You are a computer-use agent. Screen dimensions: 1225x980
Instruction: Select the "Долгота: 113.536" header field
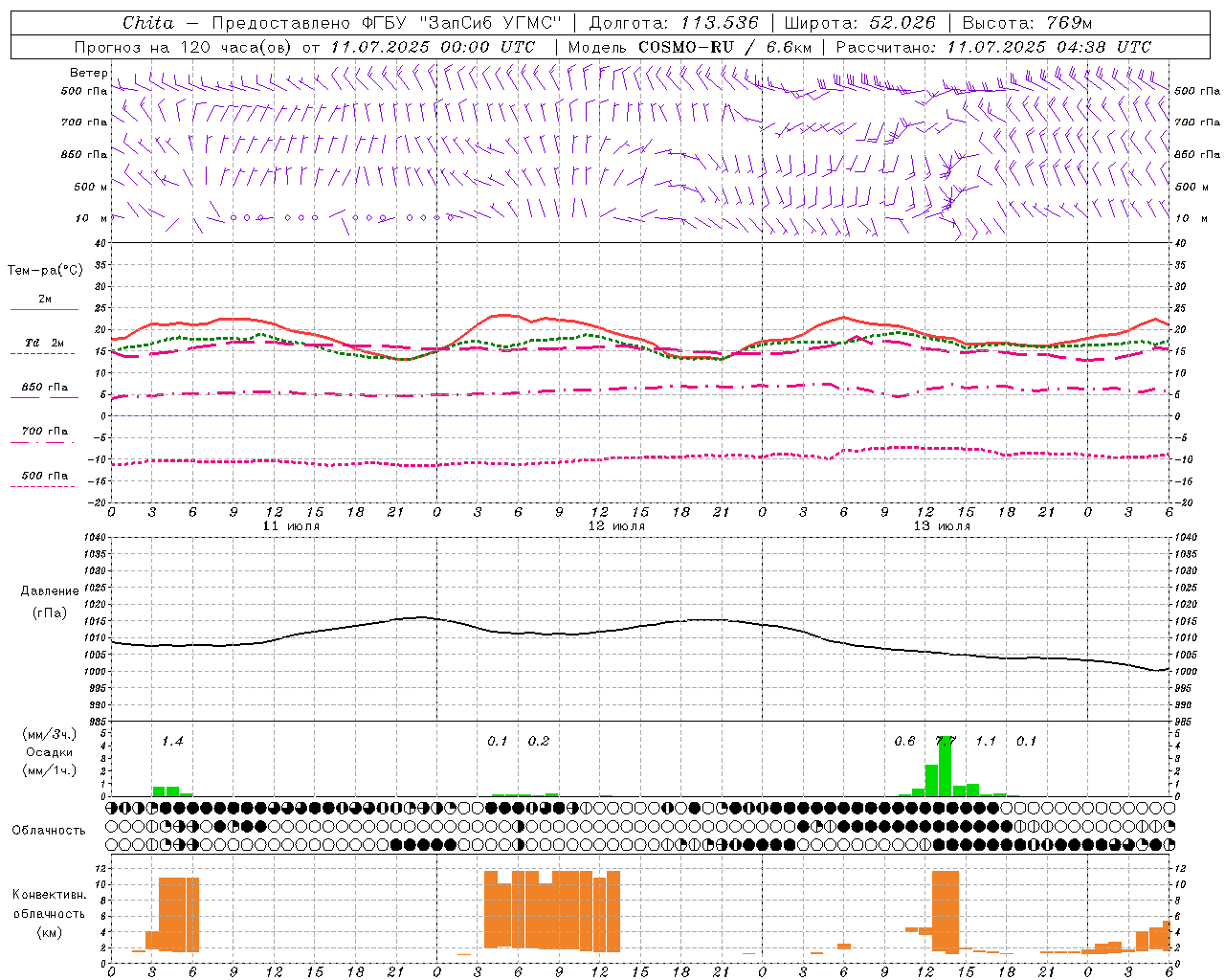pyautogui.click(x=674, y=23)
